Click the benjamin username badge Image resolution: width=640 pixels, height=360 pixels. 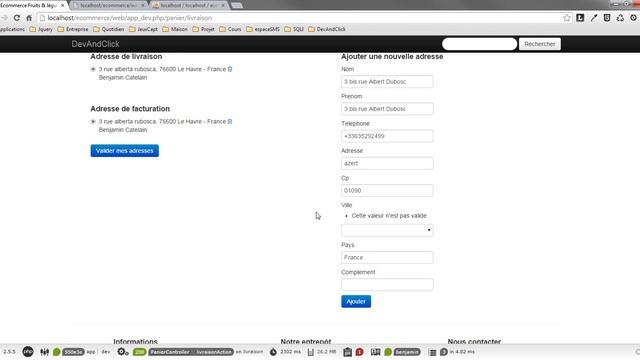point(407,352)
